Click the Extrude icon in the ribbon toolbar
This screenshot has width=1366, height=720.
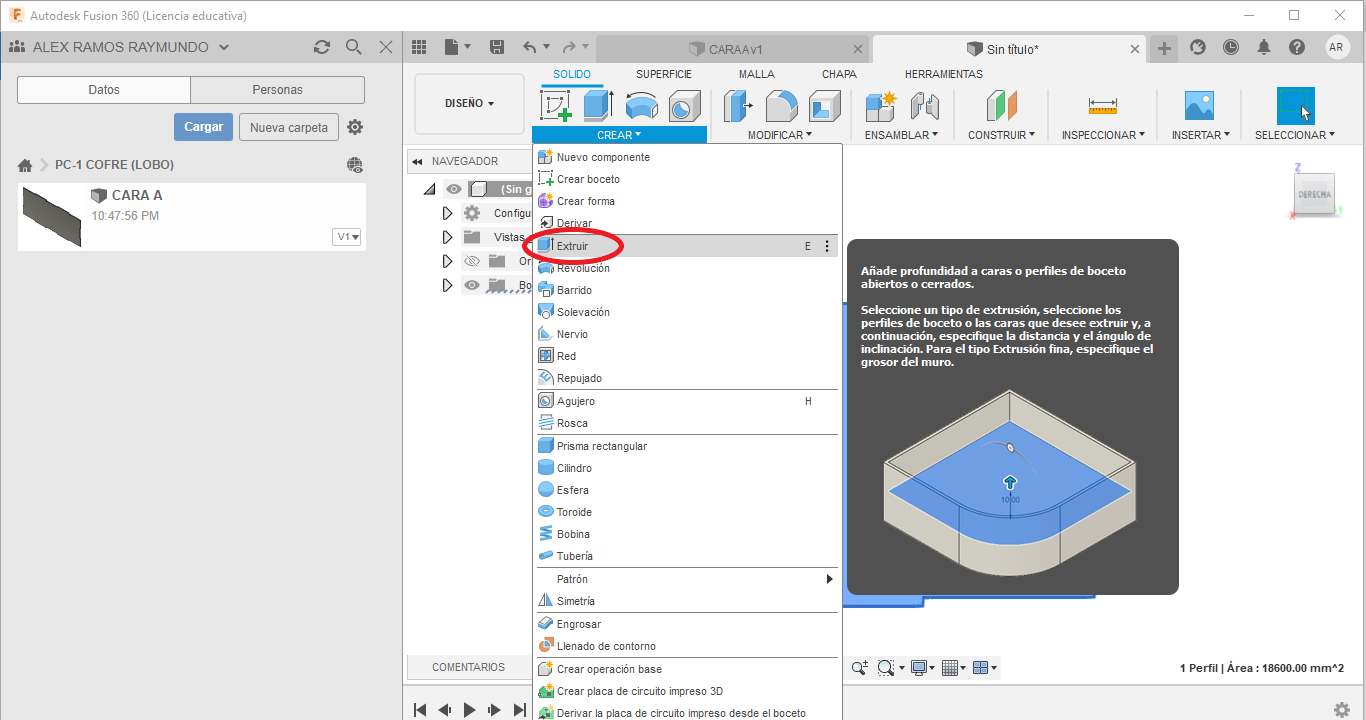(x=598, y=106)
